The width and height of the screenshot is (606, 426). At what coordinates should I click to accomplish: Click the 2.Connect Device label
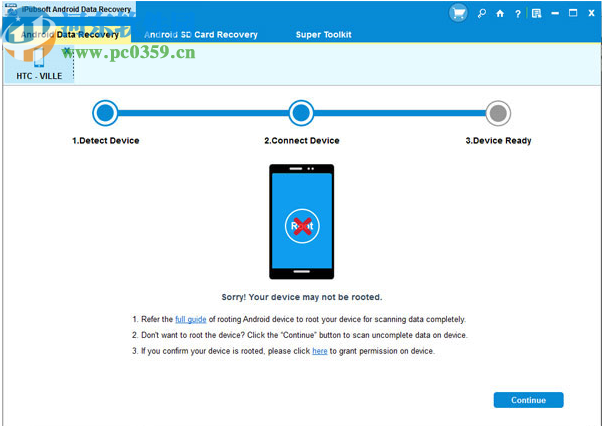[x=302, y=141]
